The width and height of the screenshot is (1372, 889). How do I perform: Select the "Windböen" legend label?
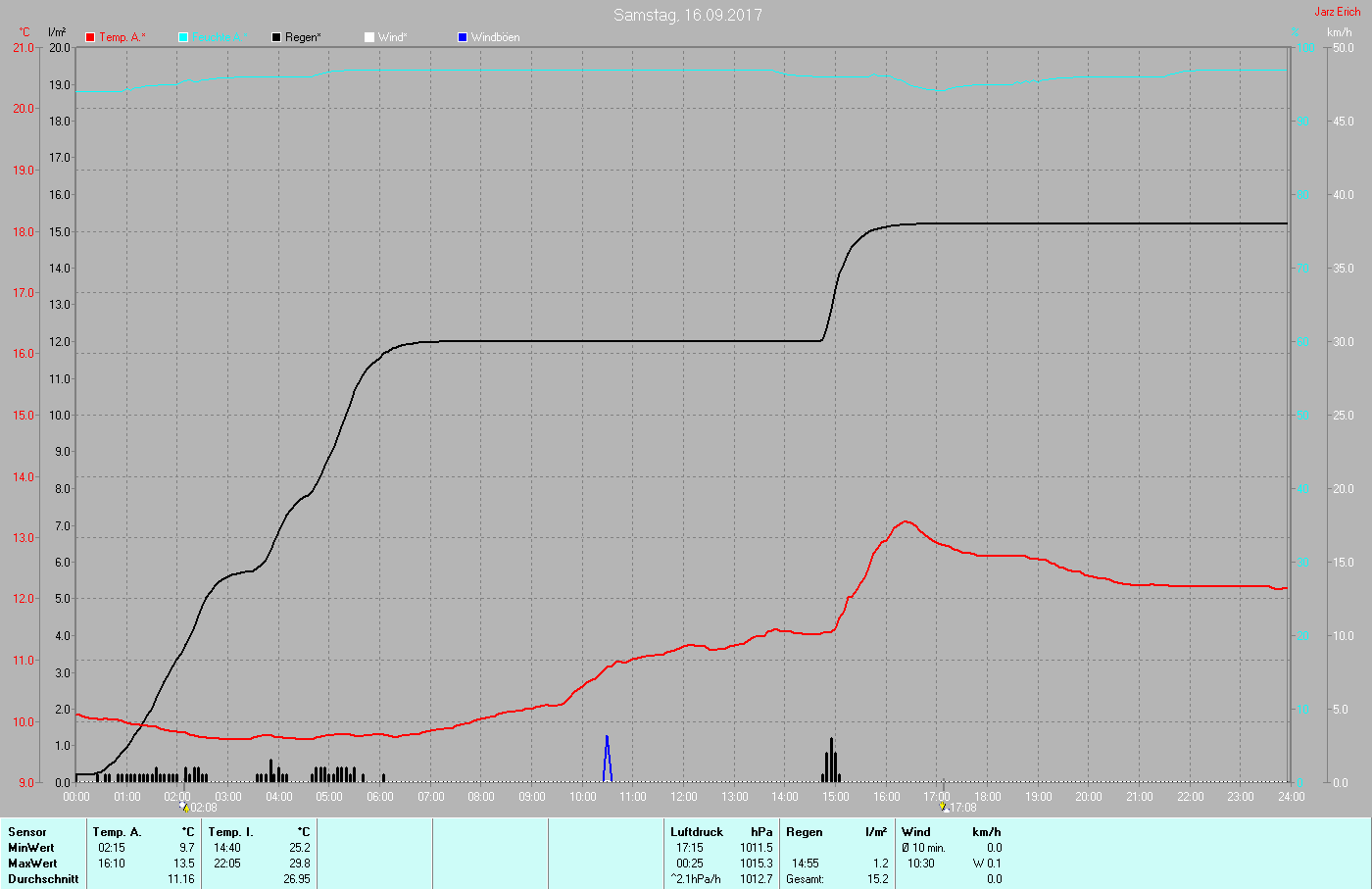point(496,37)
